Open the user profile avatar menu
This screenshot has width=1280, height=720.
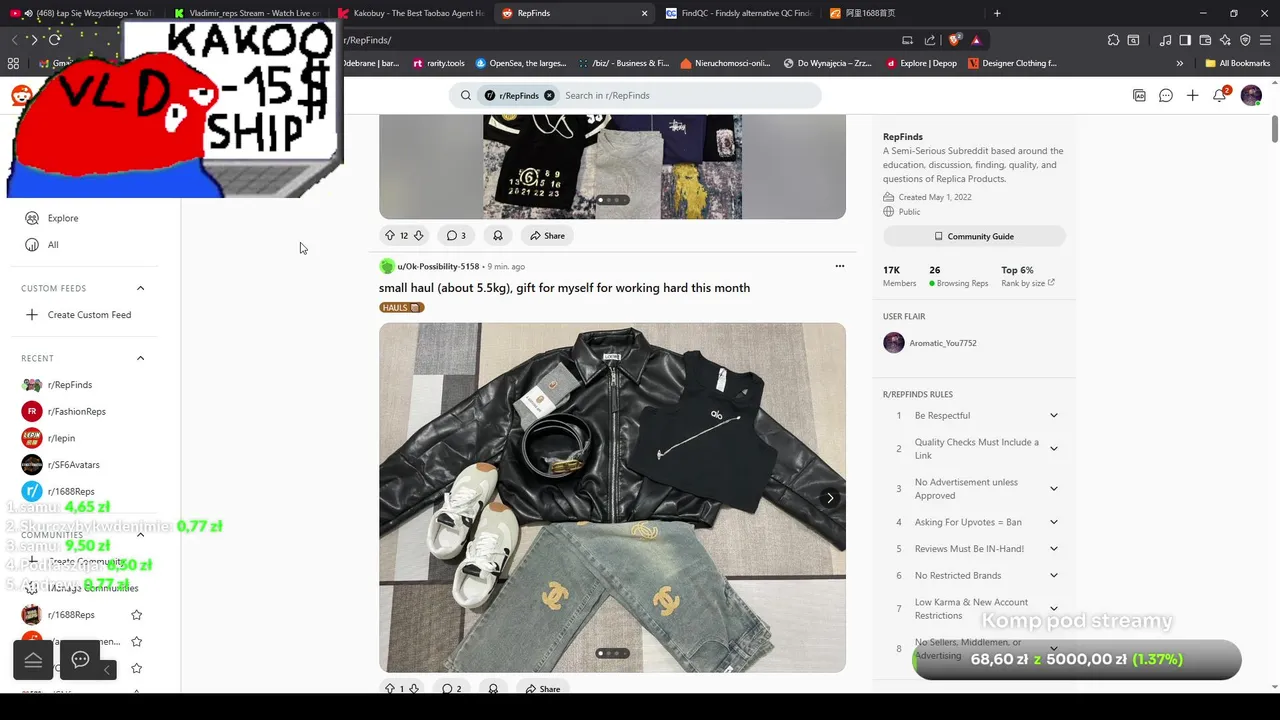1251,95
